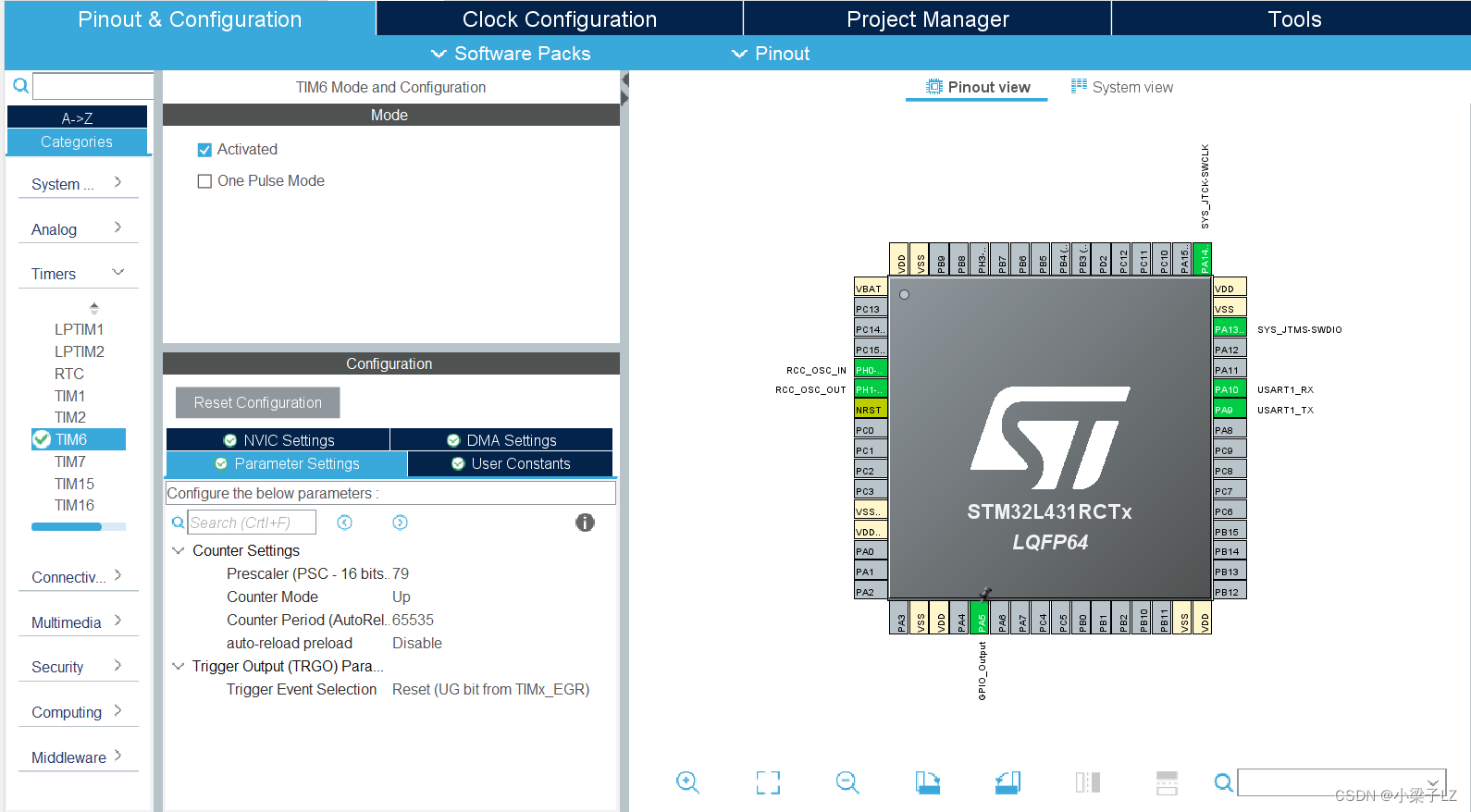Collapse Trigger Output (TRGO) Parameters group
1471x812 pixels.
tap(179, 666)
